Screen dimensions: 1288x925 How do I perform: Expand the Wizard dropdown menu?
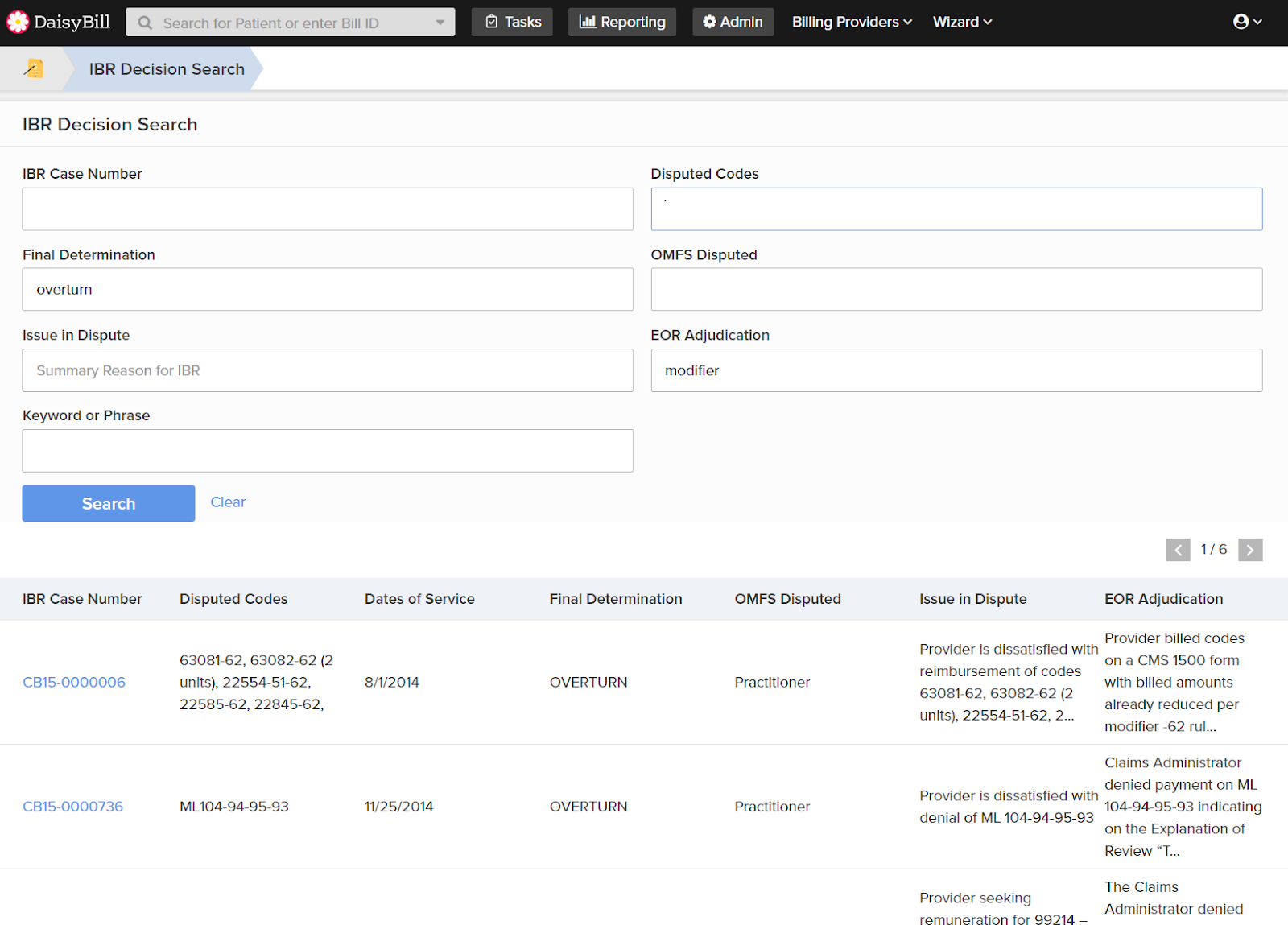[962, 22]
